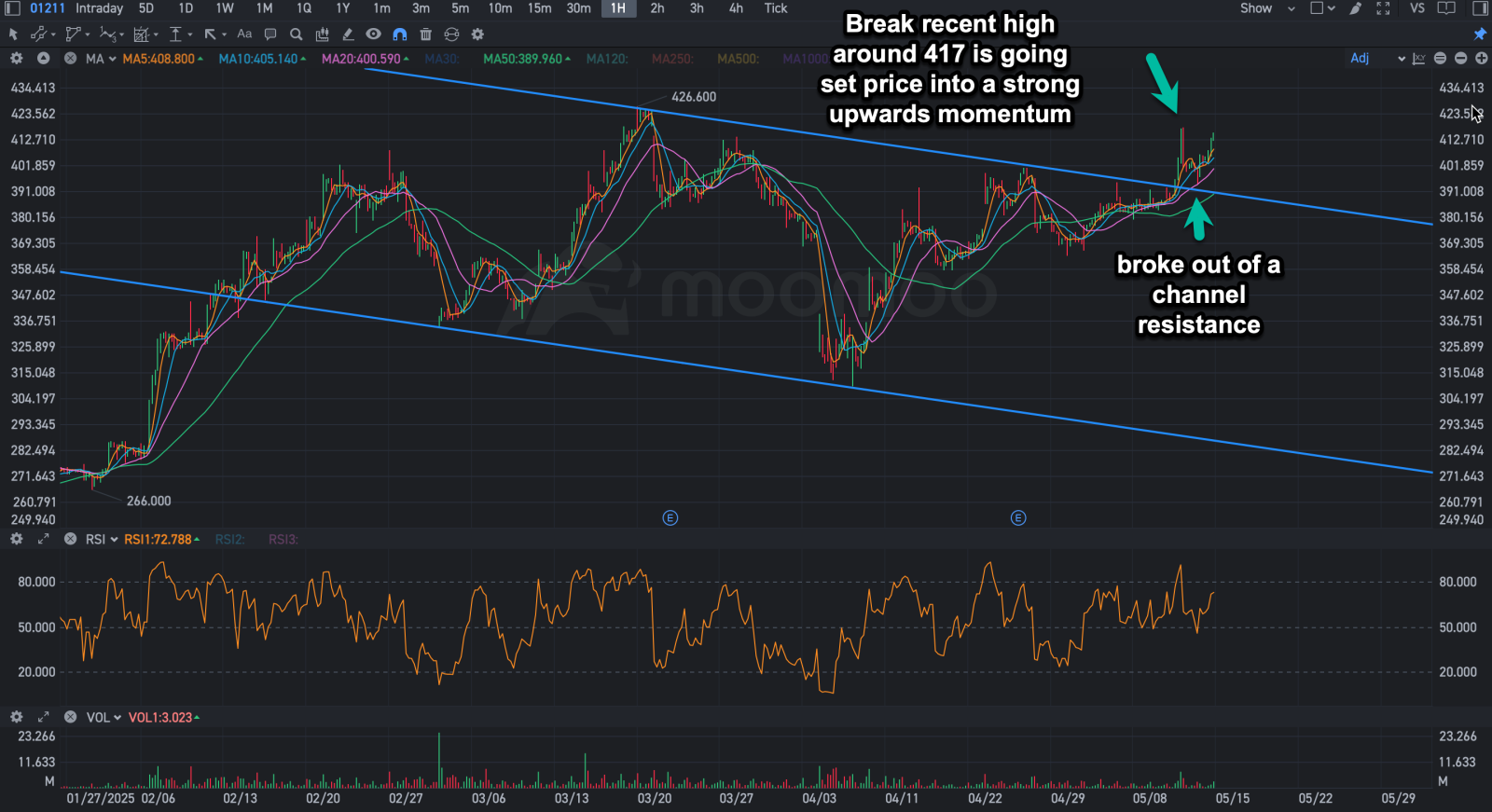Unpin the drawing toolbar with pin icon
The width and height of the screenshot is (1492, 812).
pos(1479,34)
